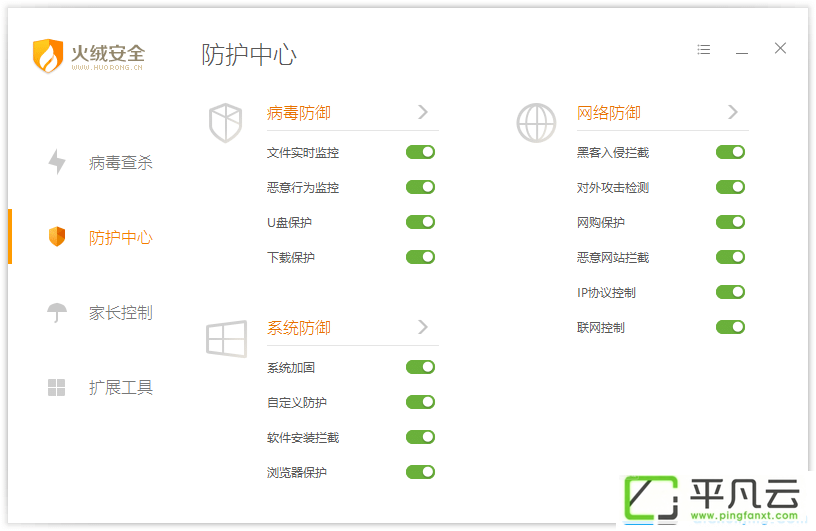Image resolution: width=816 pixels, height=531 pixels.
Task: Close the Huorong security window
Action: [x=780, y=48]
